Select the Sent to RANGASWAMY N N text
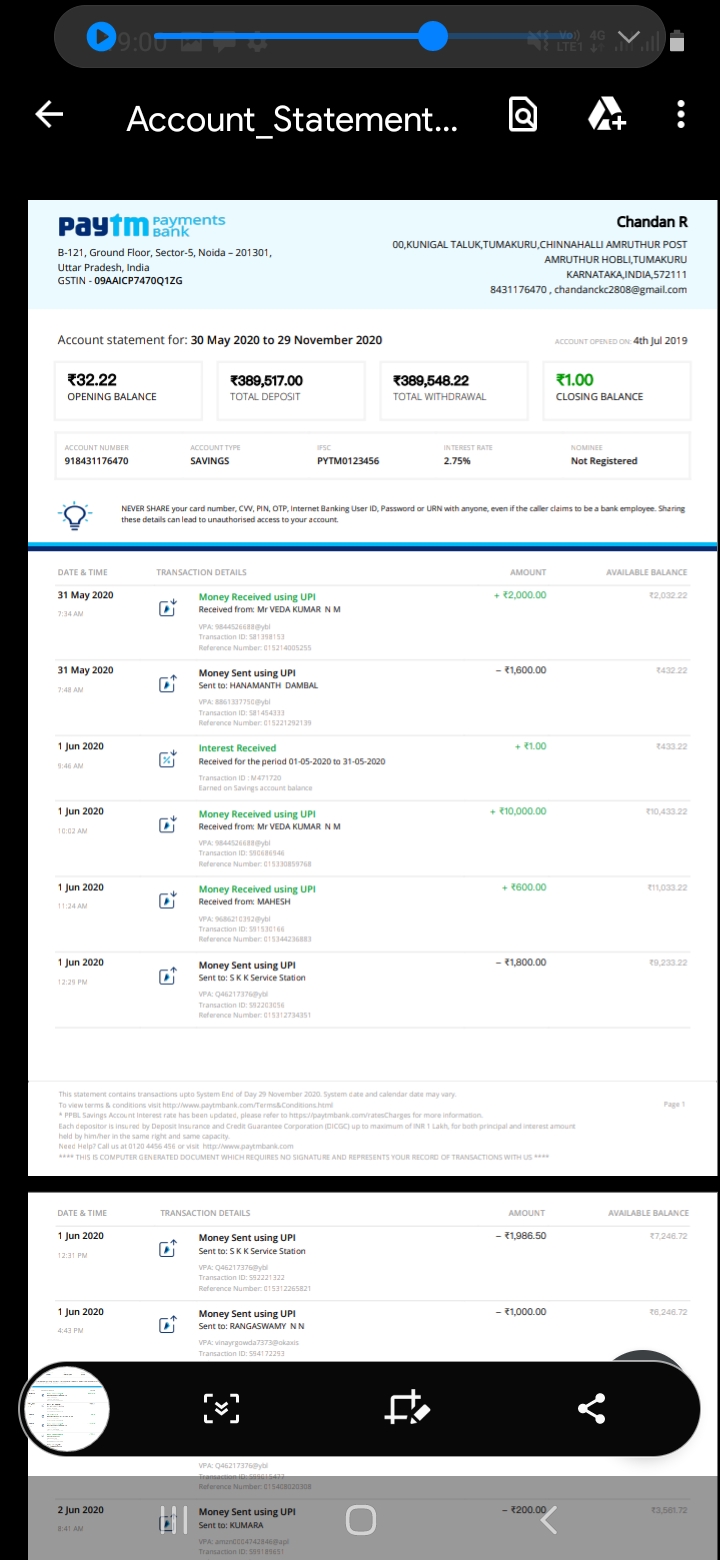The image size is (720, 1560). 251,1326
